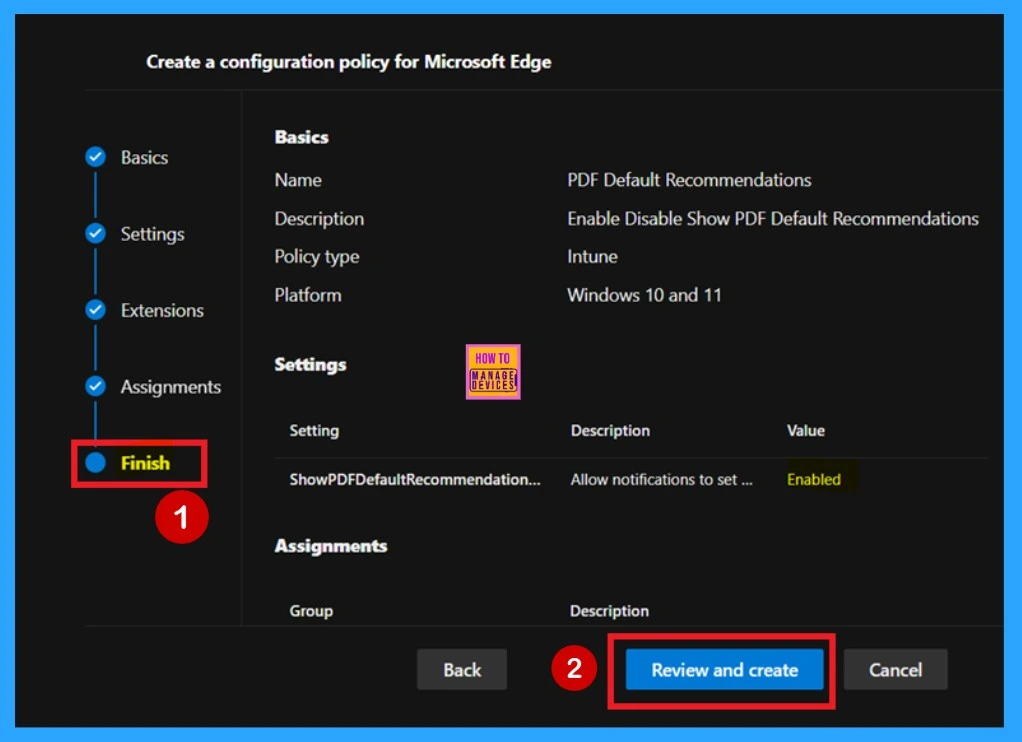
Task: Click the ShowPDFDefaultRecommendation... setting row
Action: [x=630, y=480]
